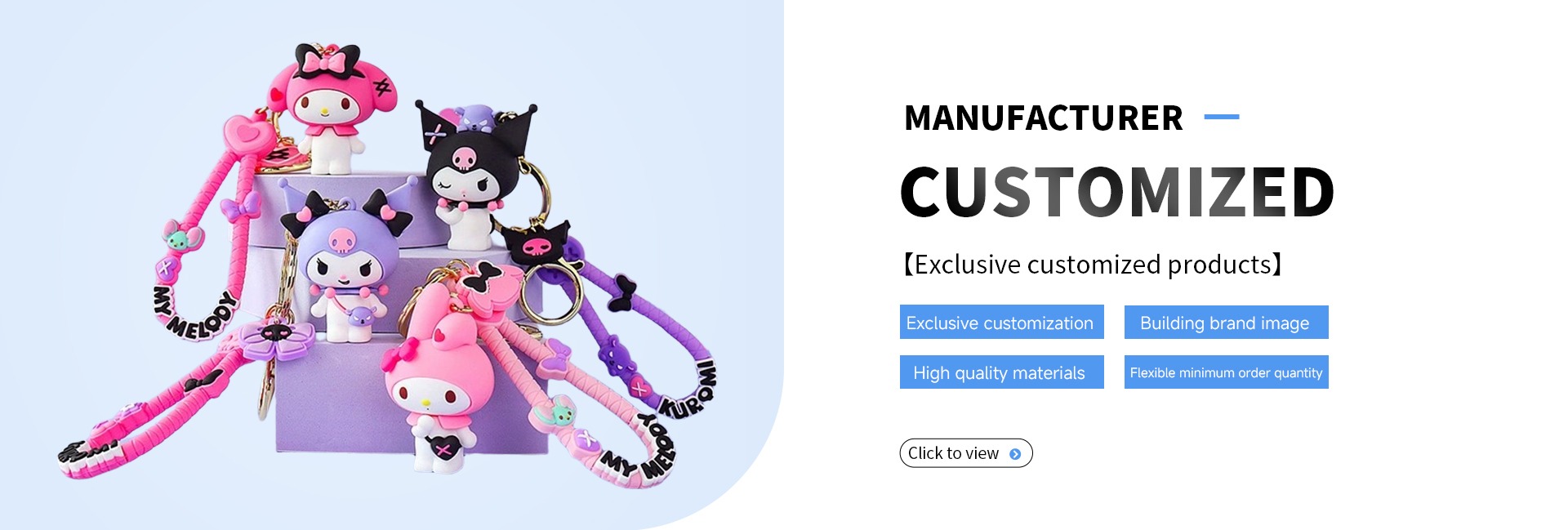Image resolution: width=1568 pixels, height=530 pixels.
Task: Click the large CUSTOMIZED headline
Action: (x=1116, y=193)
